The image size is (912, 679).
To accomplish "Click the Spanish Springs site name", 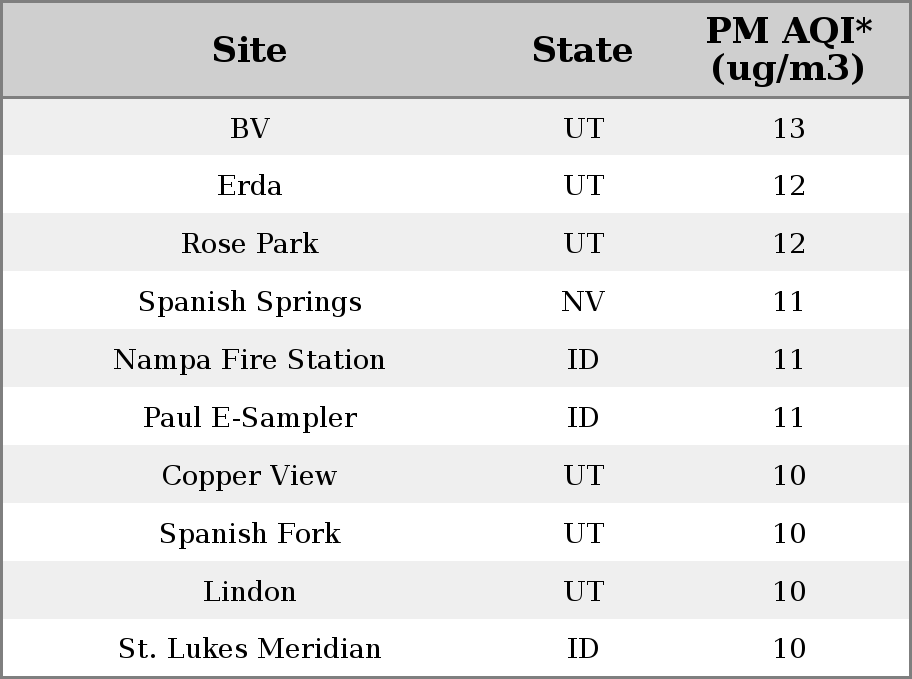I will [250, 302].
